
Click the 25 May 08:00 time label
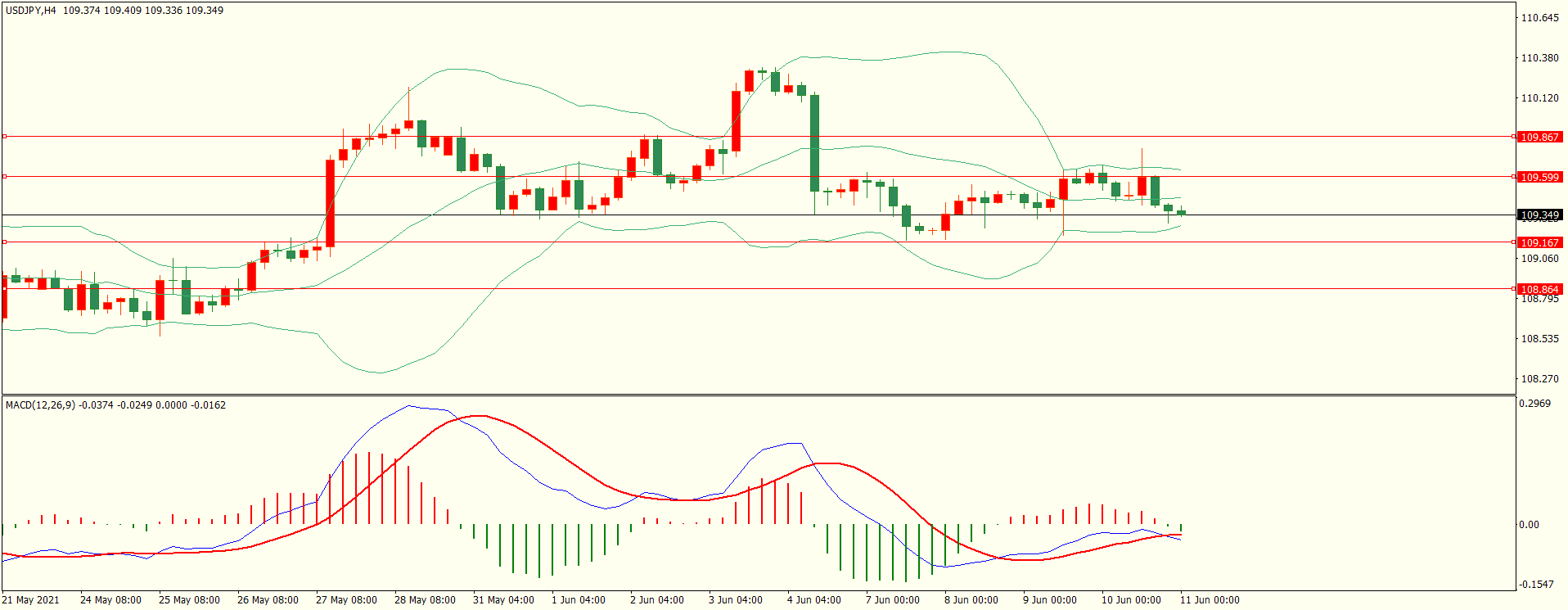(x=189, y=600)
